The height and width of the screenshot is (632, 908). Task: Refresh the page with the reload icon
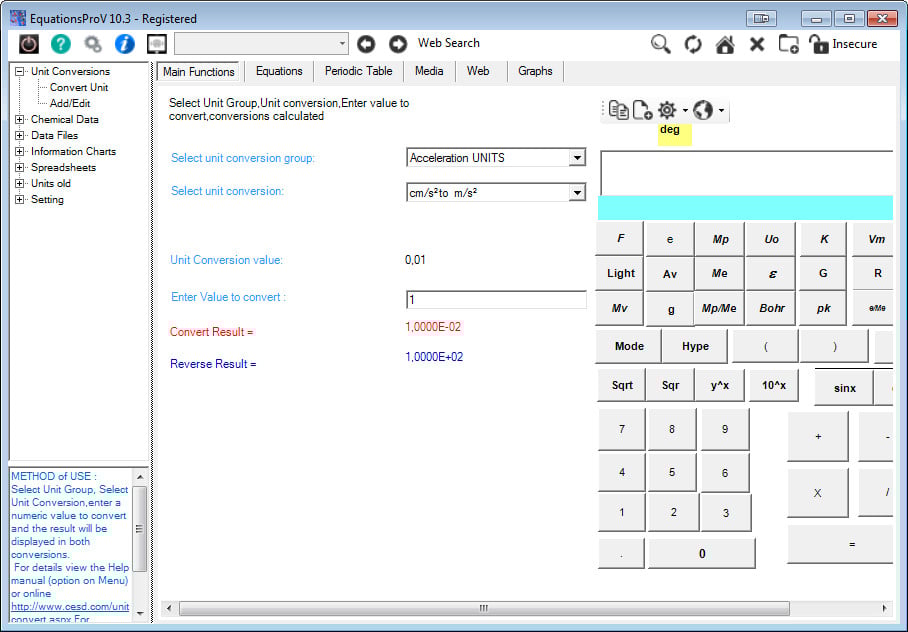tap(693, 44)
